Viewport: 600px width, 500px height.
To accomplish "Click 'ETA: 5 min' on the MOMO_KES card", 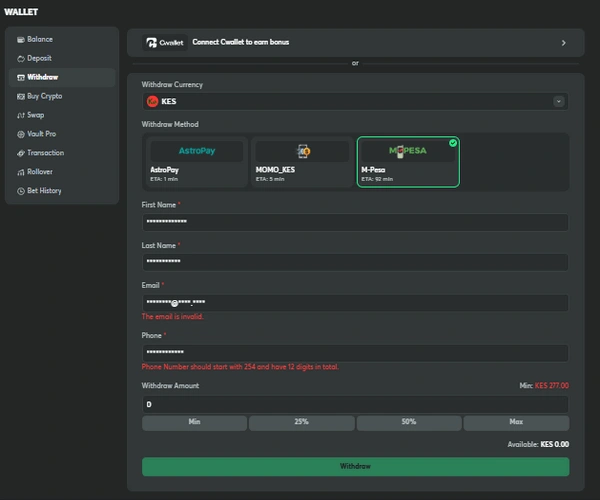I will 270,179.
